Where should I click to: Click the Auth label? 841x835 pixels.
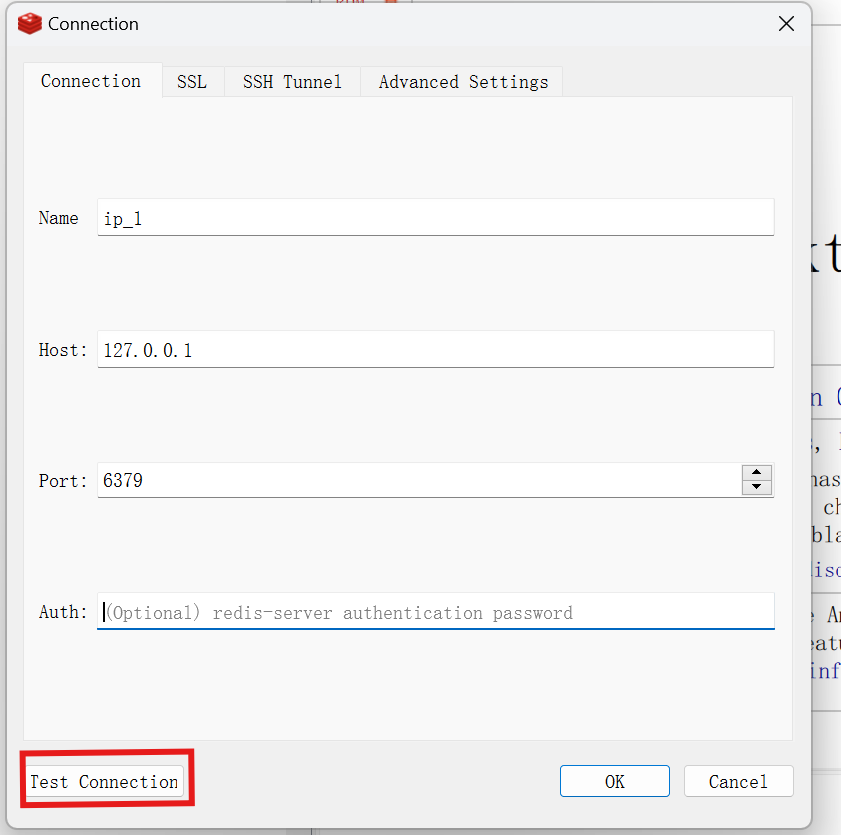point(62,611)
